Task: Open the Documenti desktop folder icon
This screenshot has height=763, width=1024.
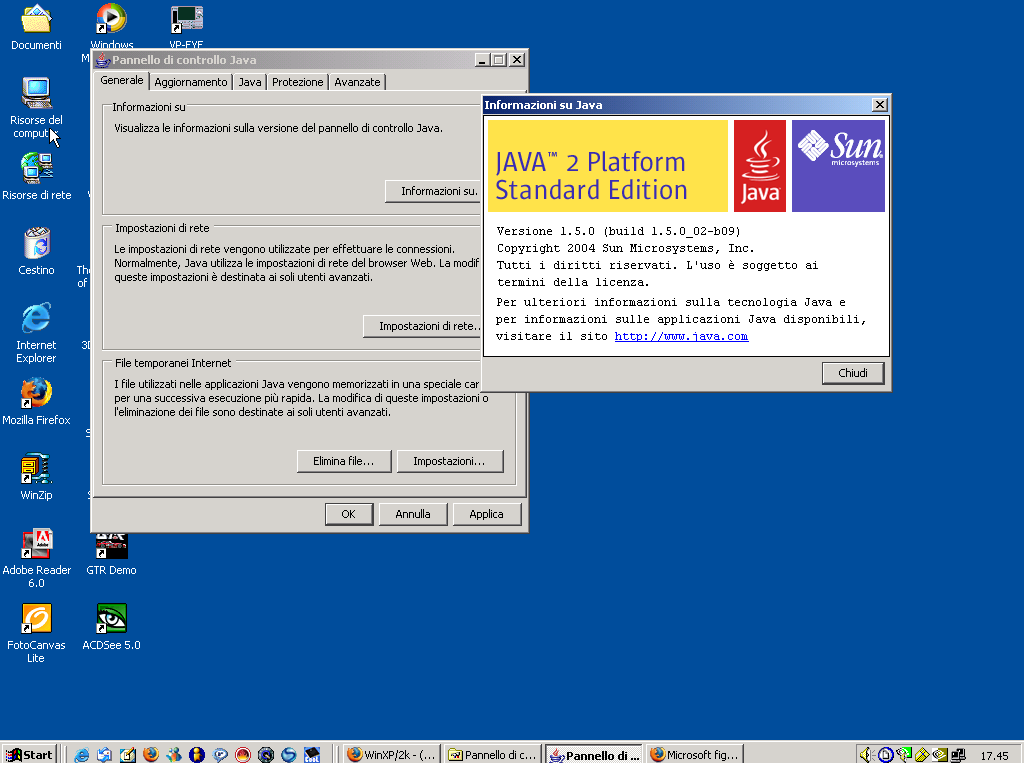Action: point(37,27)
